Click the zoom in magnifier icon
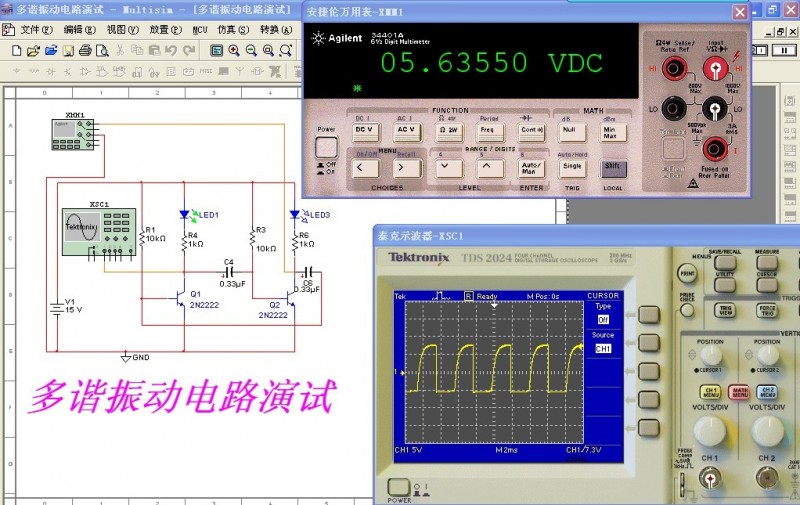 pyautogui.click(x=233, y=50)
